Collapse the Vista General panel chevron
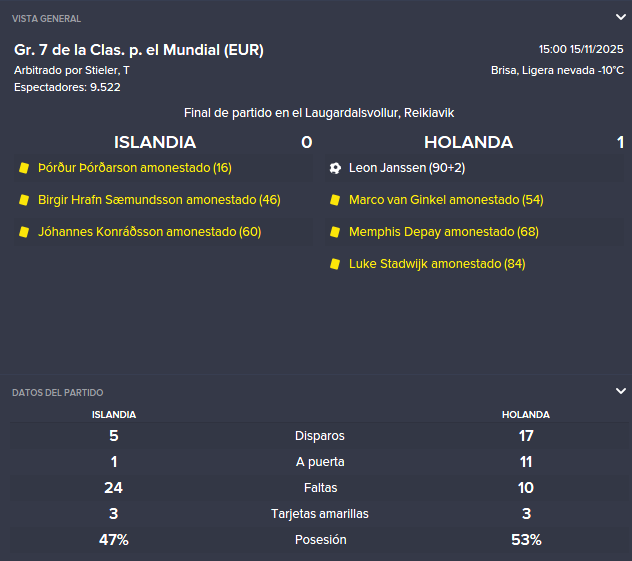The width and height of the screenshot is (632, 561). 621,17
